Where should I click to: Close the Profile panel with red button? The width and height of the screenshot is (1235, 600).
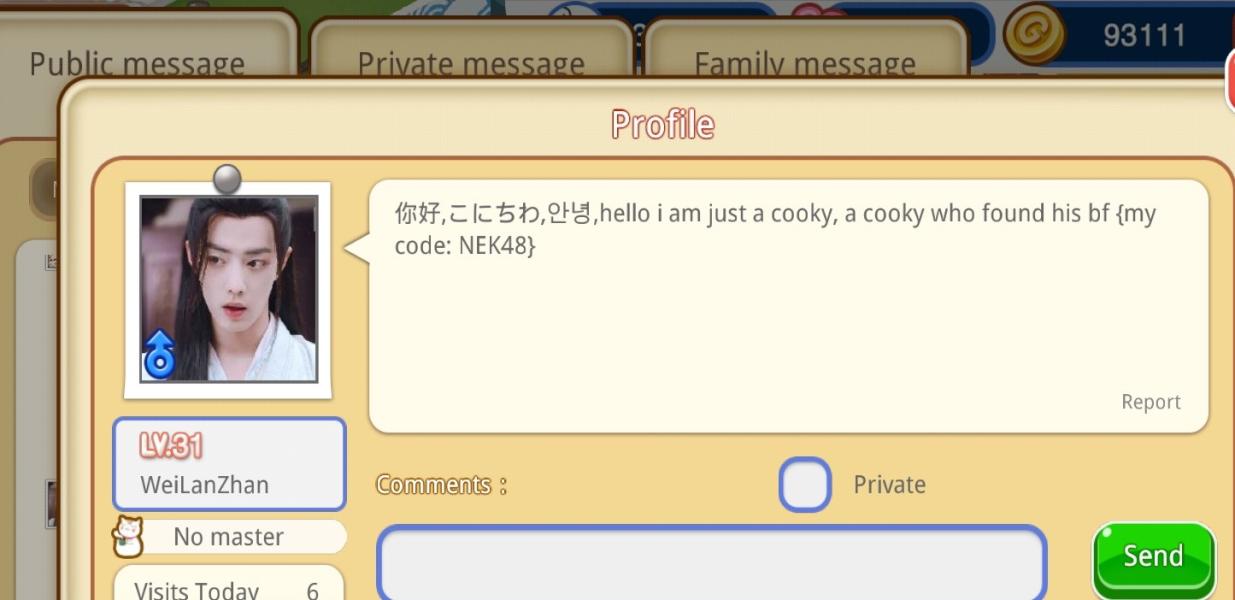coord(1230,80)
